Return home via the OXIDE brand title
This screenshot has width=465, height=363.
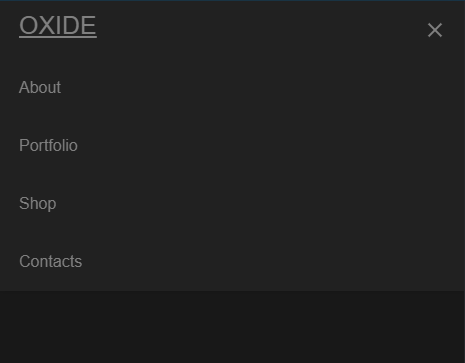click(x=58, y=25)
